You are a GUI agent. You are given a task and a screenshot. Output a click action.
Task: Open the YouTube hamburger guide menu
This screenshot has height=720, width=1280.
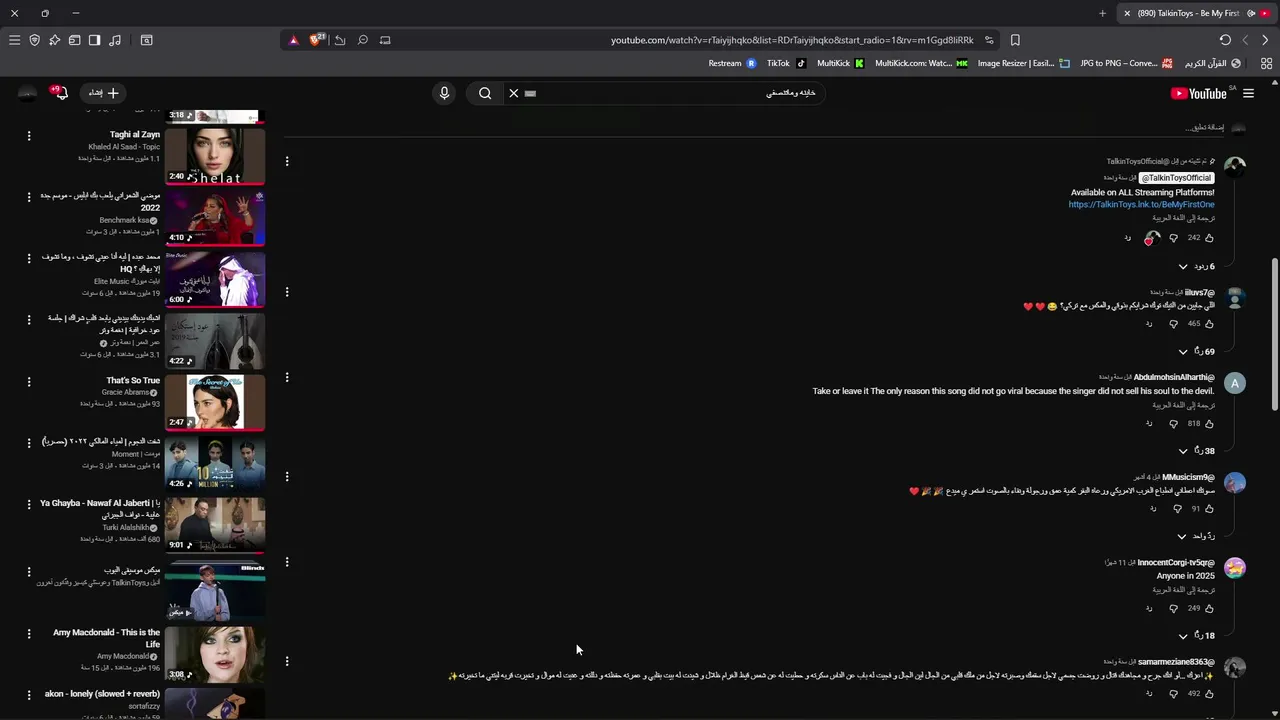pos(1248,93)
